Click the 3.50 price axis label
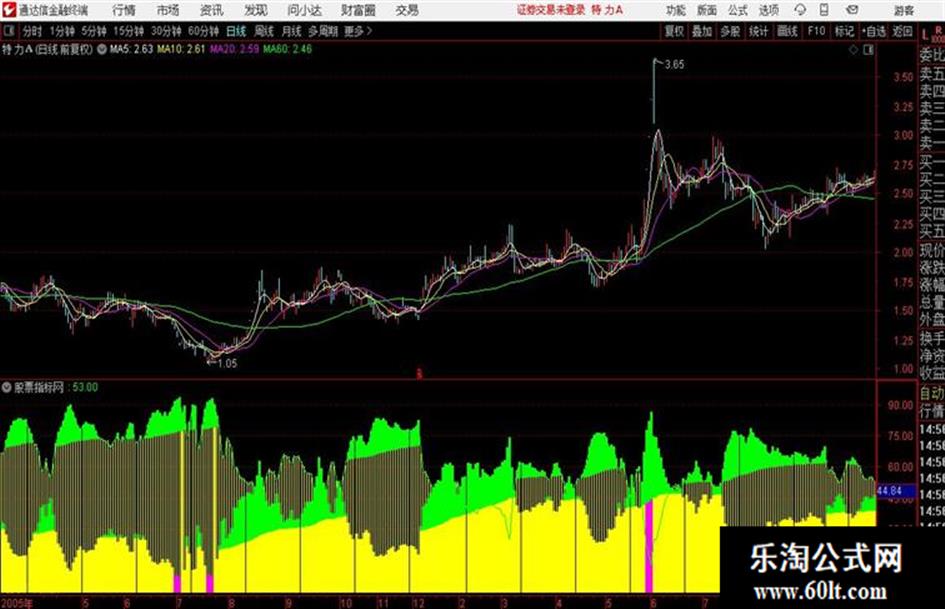Viewport: 945px width, 609px height. (903, 77)
